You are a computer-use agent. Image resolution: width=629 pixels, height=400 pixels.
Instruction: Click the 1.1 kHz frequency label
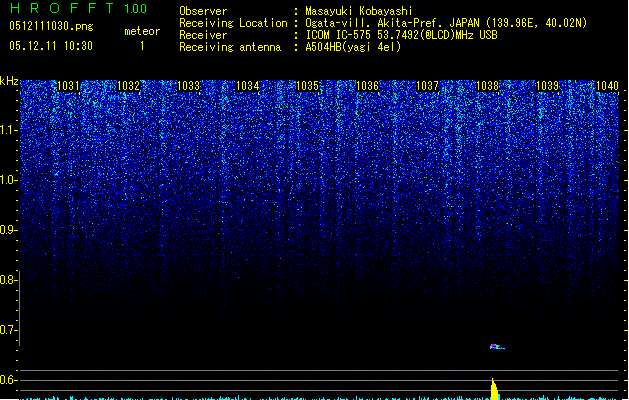click(x=8, y=130)
